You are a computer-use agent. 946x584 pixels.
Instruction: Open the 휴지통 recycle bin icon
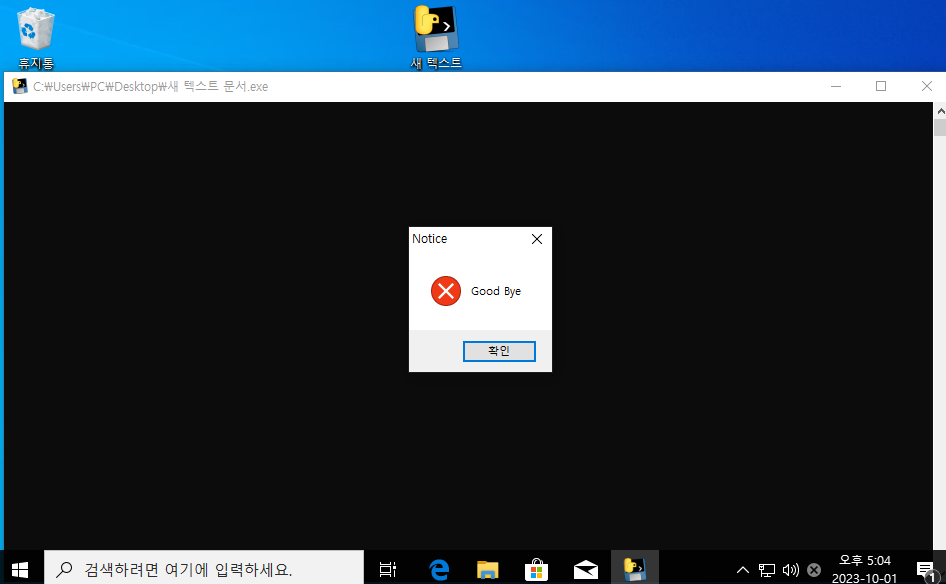coord(36,37)
